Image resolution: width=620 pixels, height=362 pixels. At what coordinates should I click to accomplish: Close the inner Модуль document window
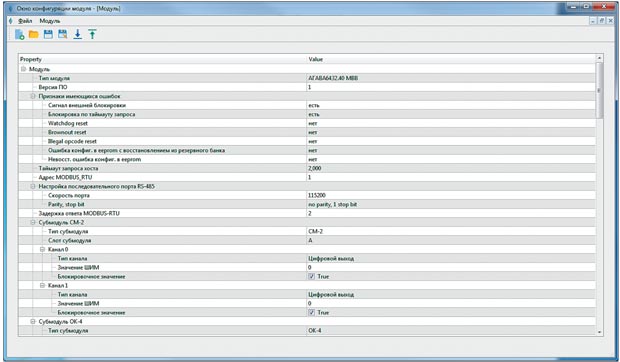[x=611, y=21]
